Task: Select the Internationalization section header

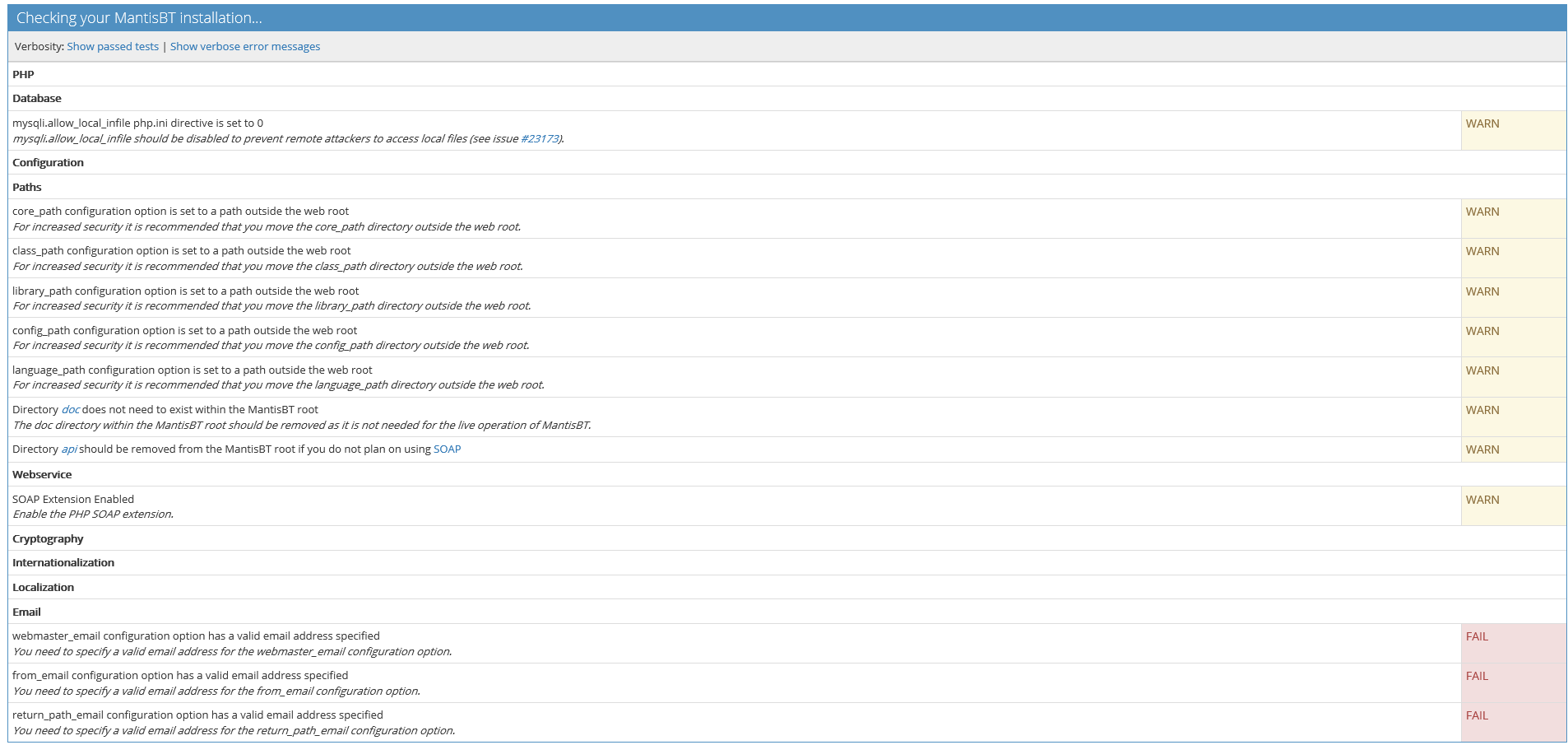Action: tap(63, 563)
